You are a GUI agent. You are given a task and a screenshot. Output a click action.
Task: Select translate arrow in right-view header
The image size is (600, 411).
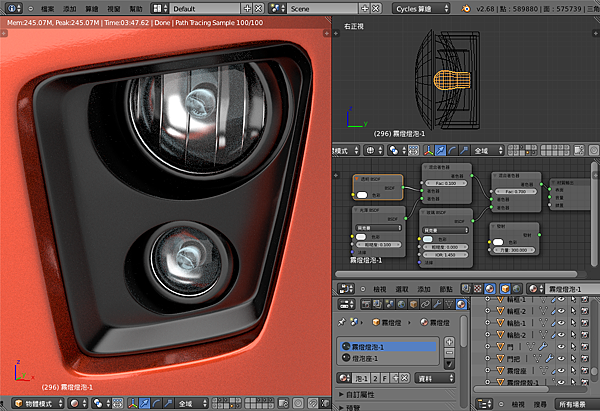click(x=440, y=150)
